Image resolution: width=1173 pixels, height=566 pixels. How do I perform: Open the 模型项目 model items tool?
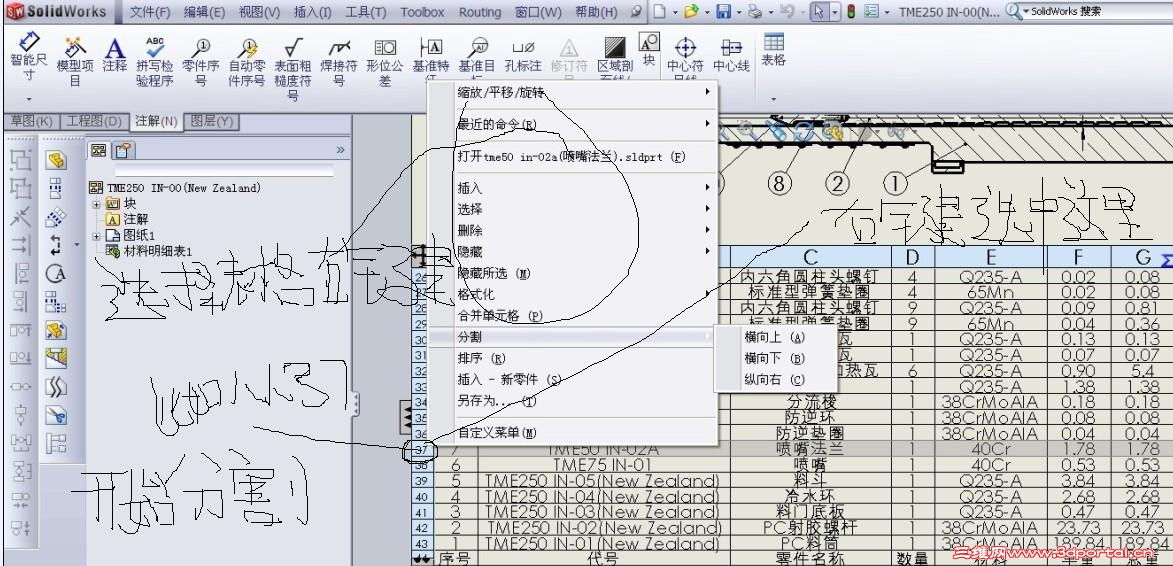(x=75, y=60)
